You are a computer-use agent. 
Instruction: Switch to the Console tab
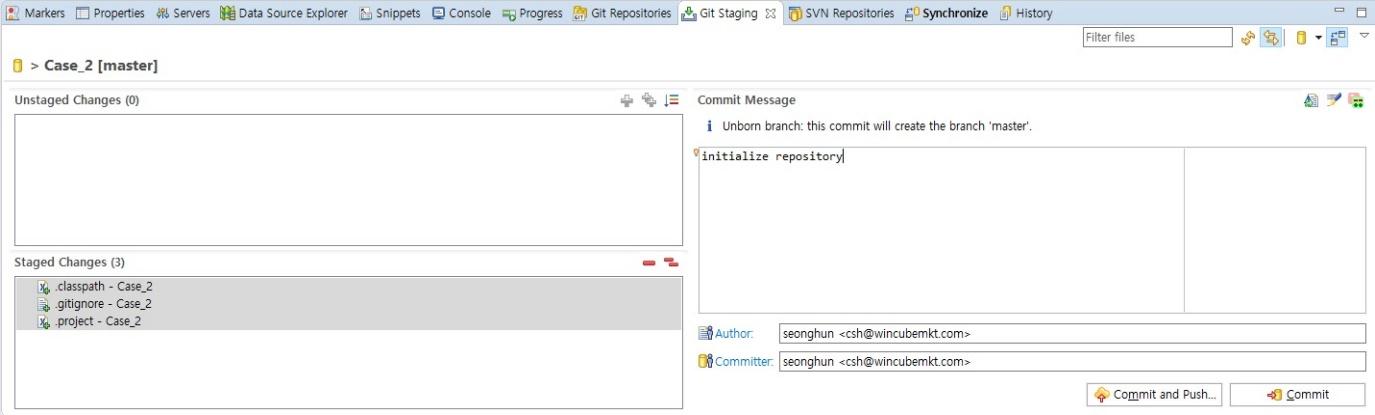click(x=461, y=13)
